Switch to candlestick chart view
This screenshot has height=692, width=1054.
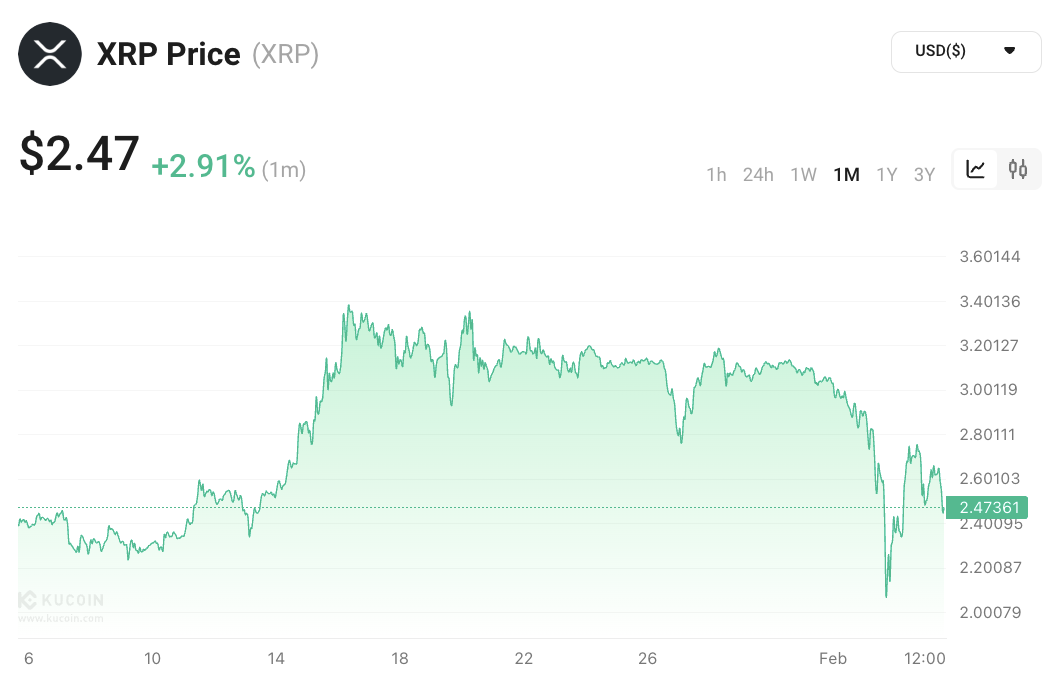click(1018, 170)
